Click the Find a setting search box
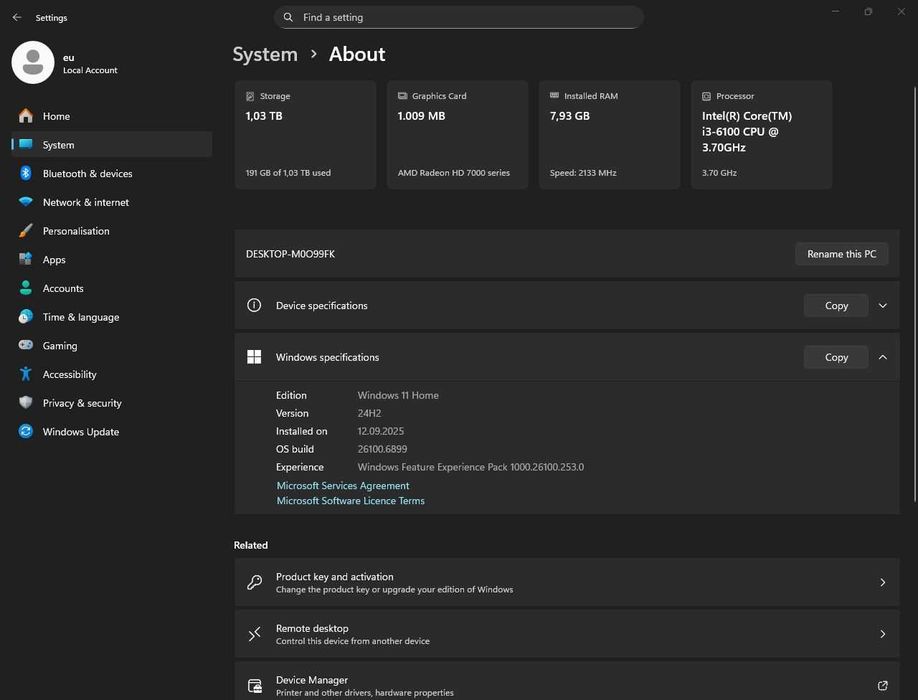 tap(458, 17)
